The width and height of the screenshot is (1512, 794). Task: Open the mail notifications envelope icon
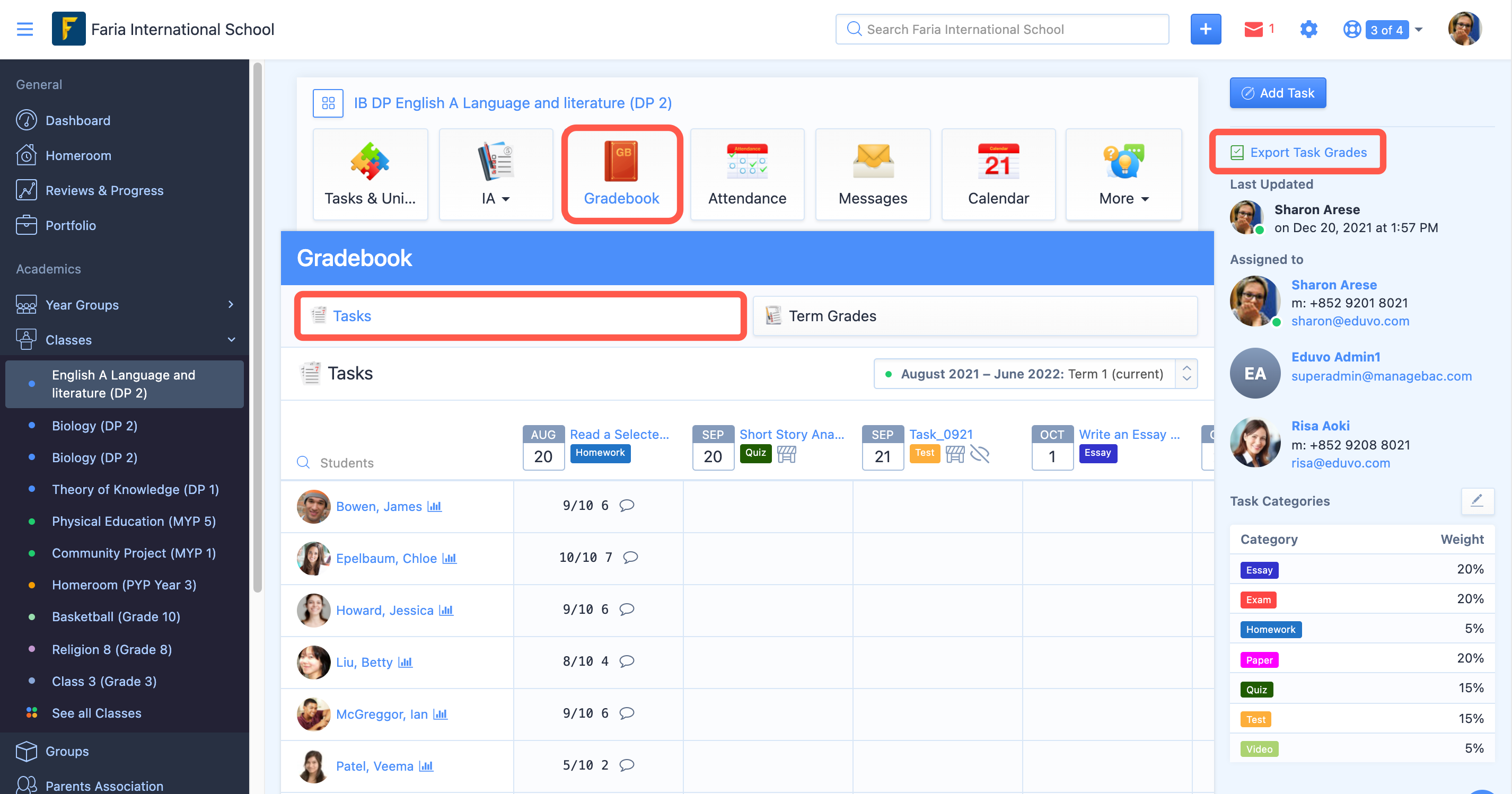tap(1253, 29)
